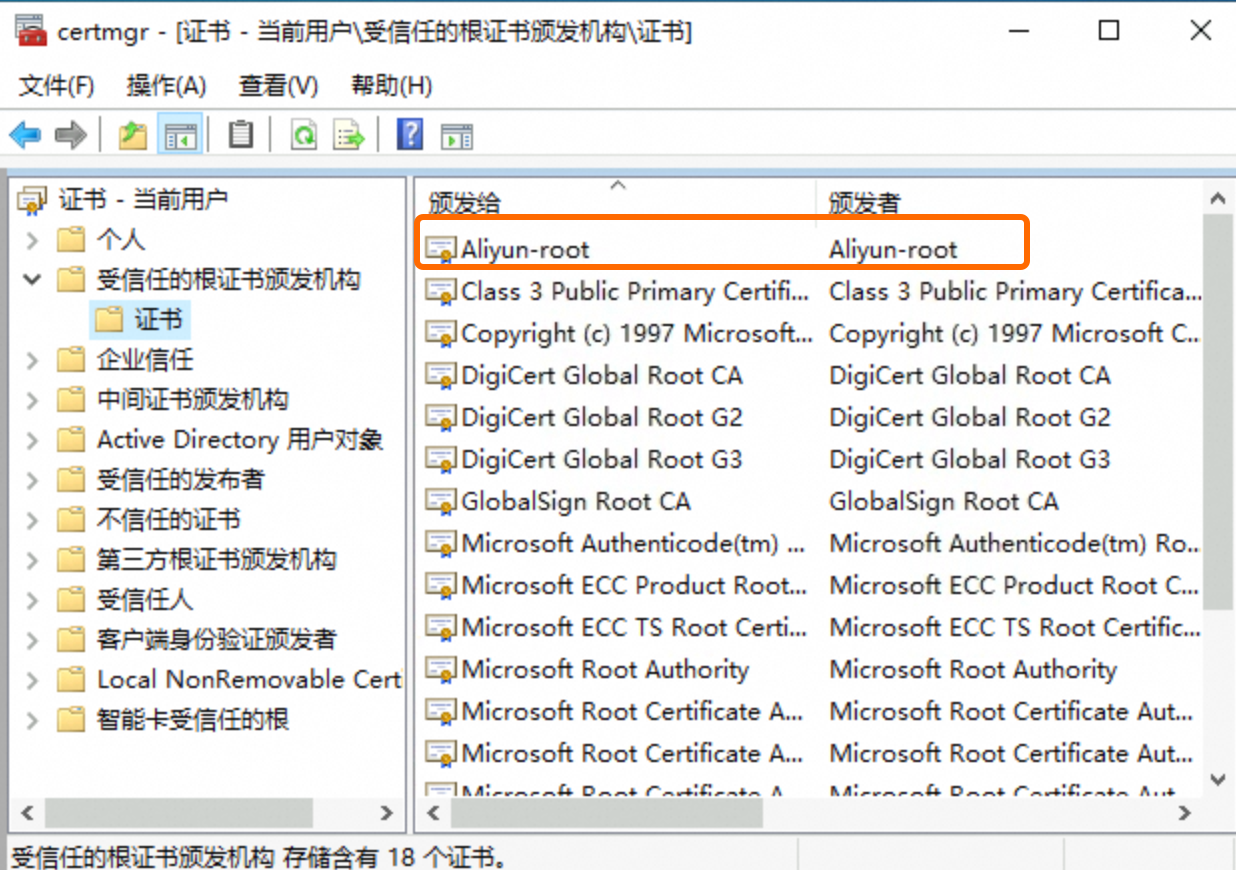Screen dimensions: 1236x870
Task: Open the 帮助(H) menu
Action: (391, 86)
